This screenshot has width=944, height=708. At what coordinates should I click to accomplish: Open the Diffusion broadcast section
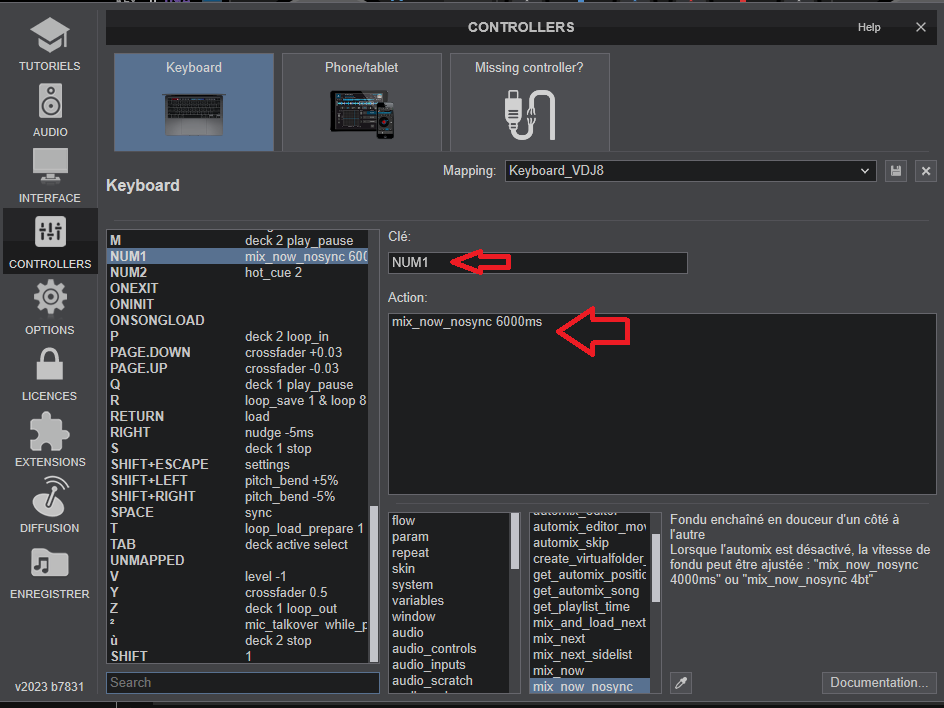(x=50, y=505)
